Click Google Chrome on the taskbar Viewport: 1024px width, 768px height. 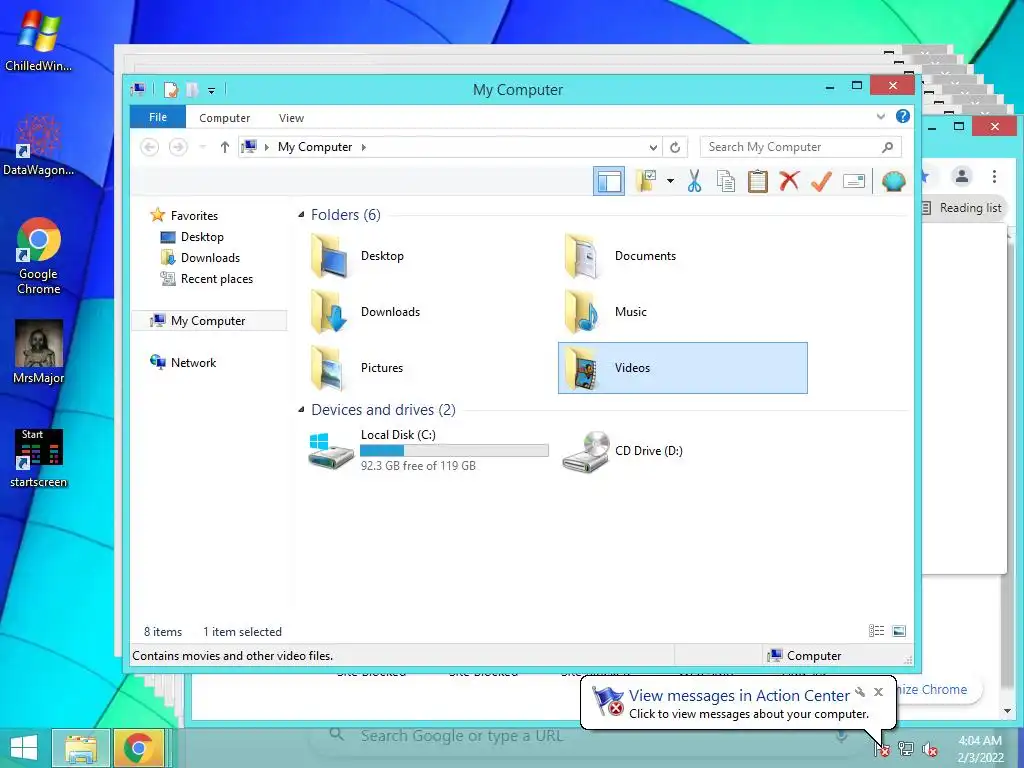138,748
